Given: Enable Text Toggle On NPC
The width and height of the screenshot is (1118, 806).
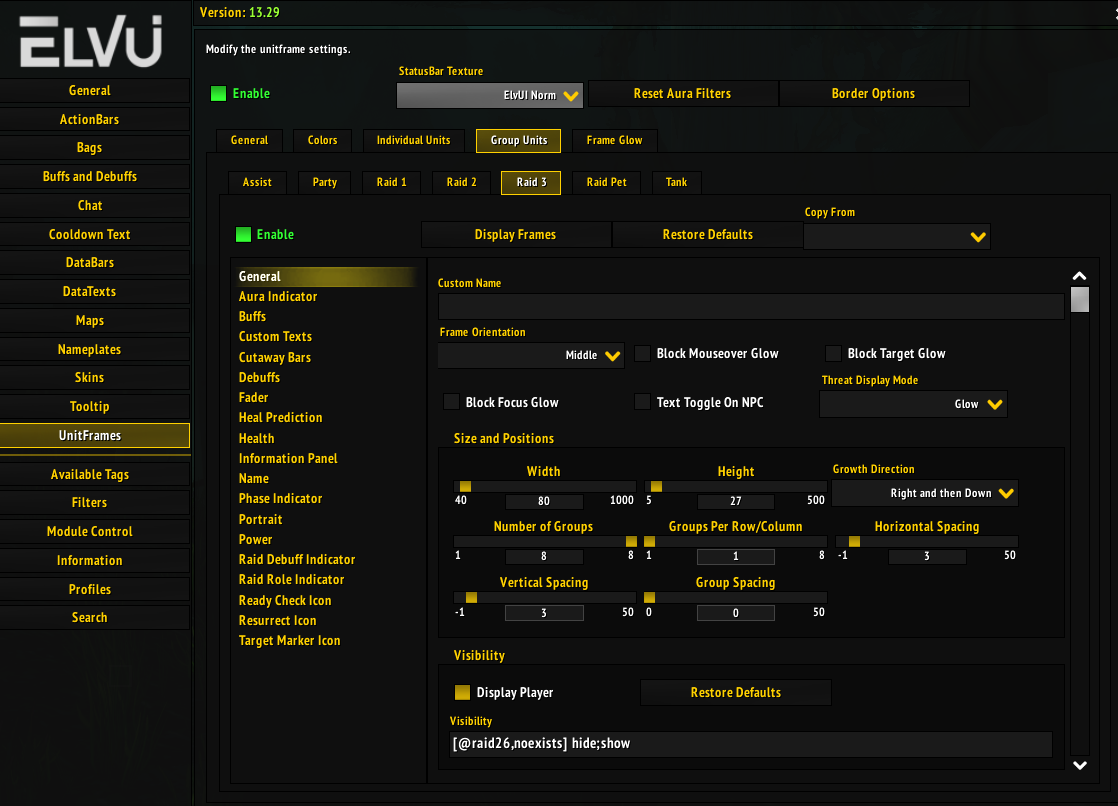Looking at the screenshot, I should coord(642,401).
